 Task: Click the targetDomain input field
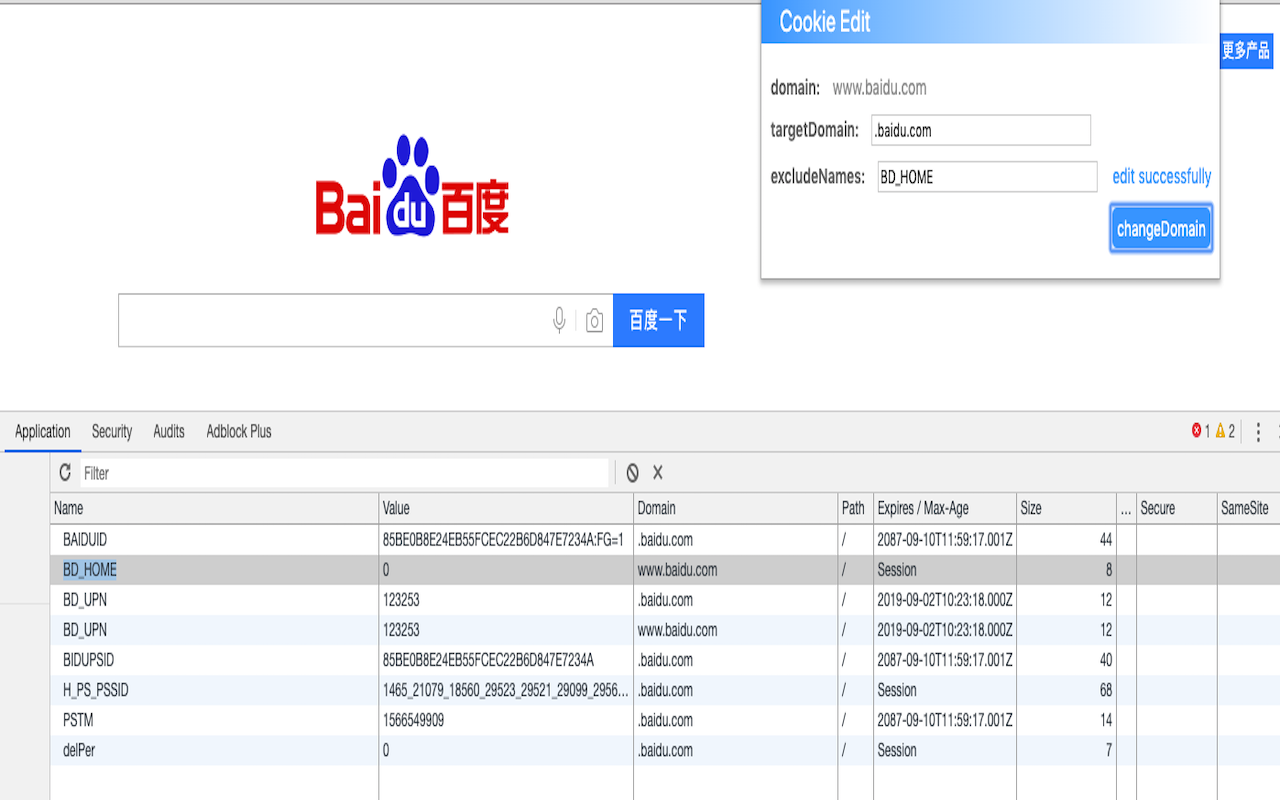(x=980, y=130)
